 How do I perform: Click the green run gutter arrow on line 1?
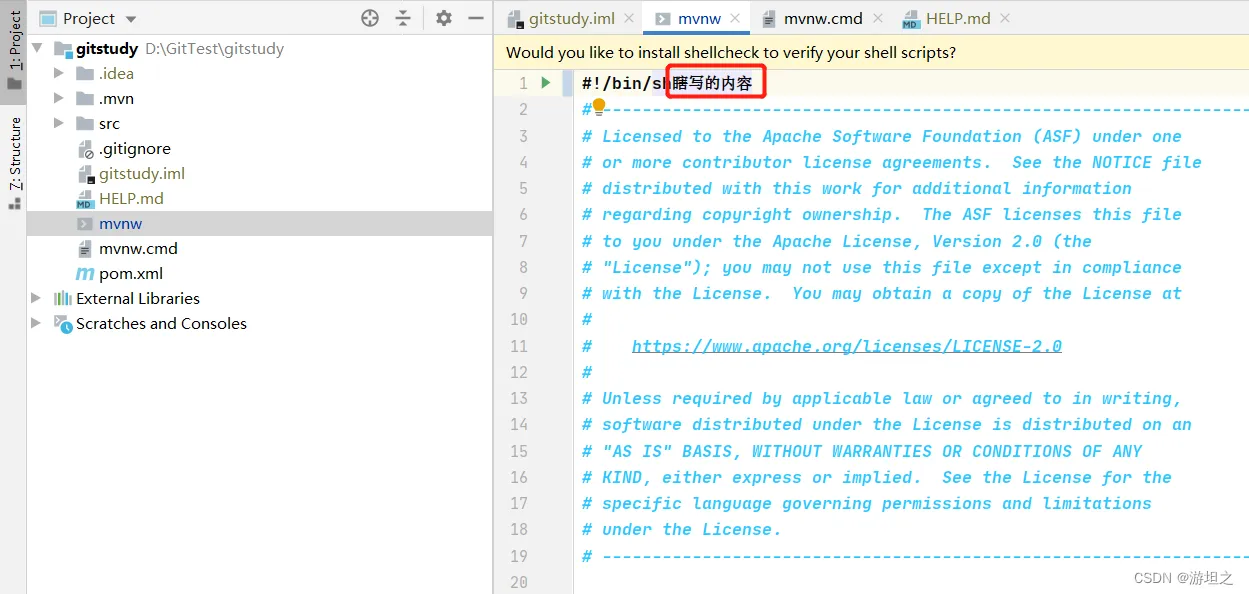(x=546, y=83)
